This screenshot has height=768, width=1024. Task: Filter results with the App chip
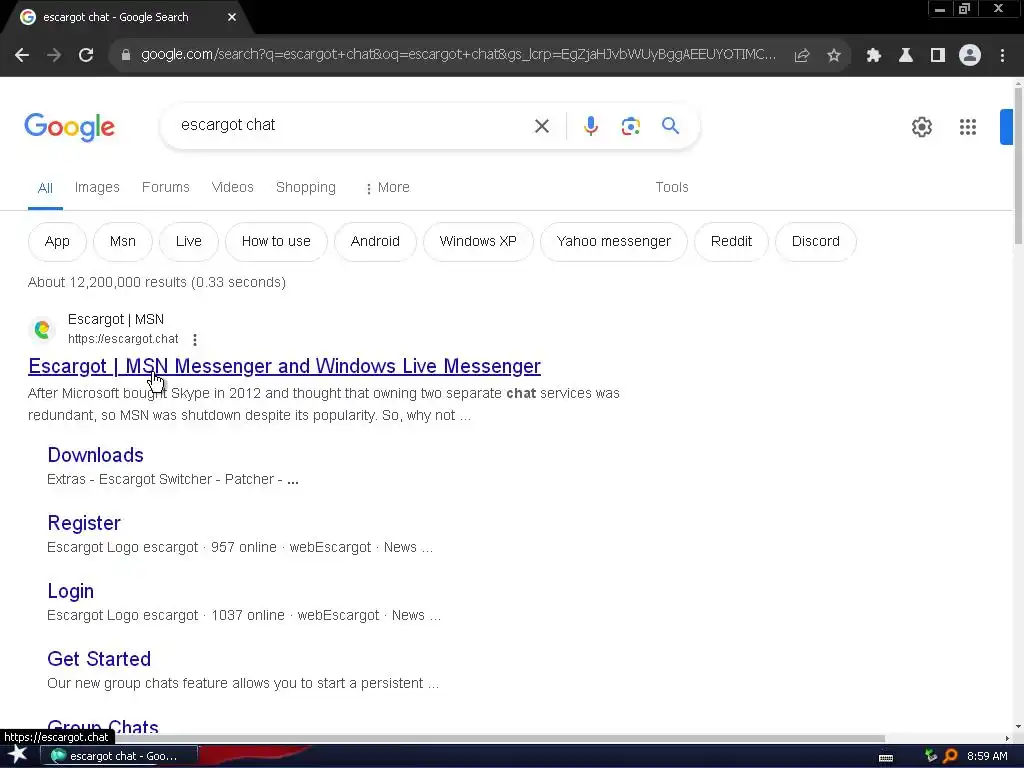point(57,242)
